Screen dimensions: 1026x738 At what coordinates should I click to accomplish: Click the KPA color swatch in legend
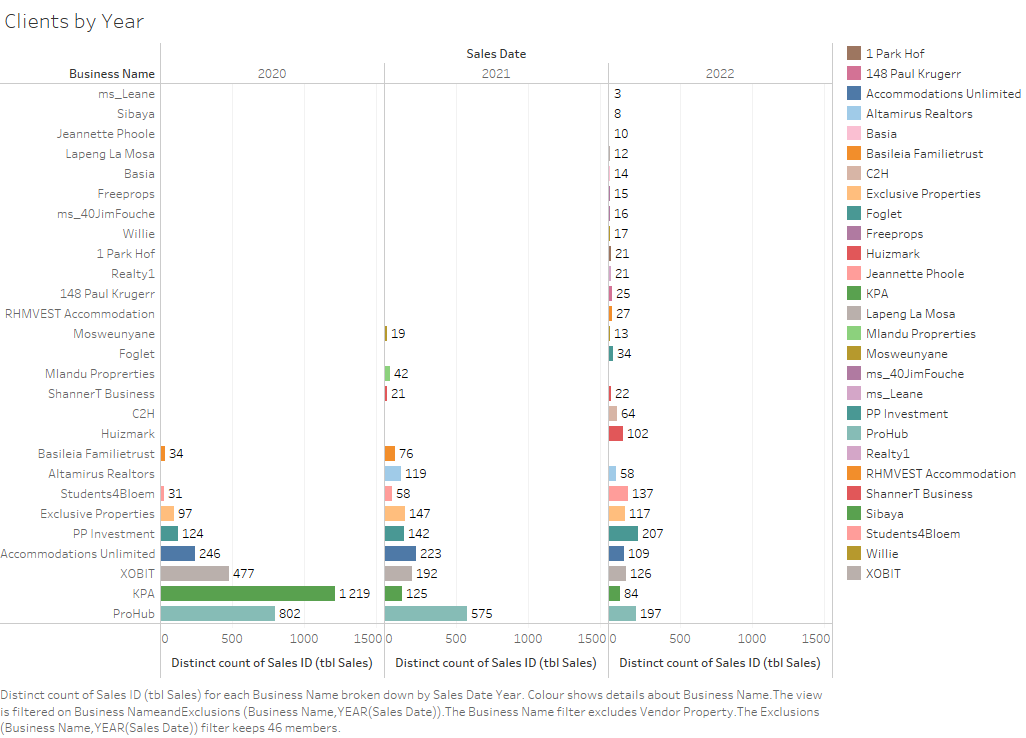point(854,294)
